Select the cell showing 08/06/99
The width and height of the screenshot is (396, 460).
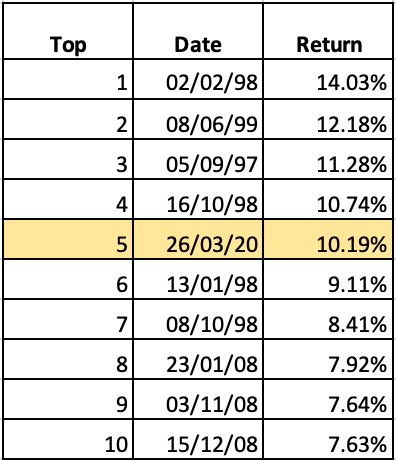[198, 119]
